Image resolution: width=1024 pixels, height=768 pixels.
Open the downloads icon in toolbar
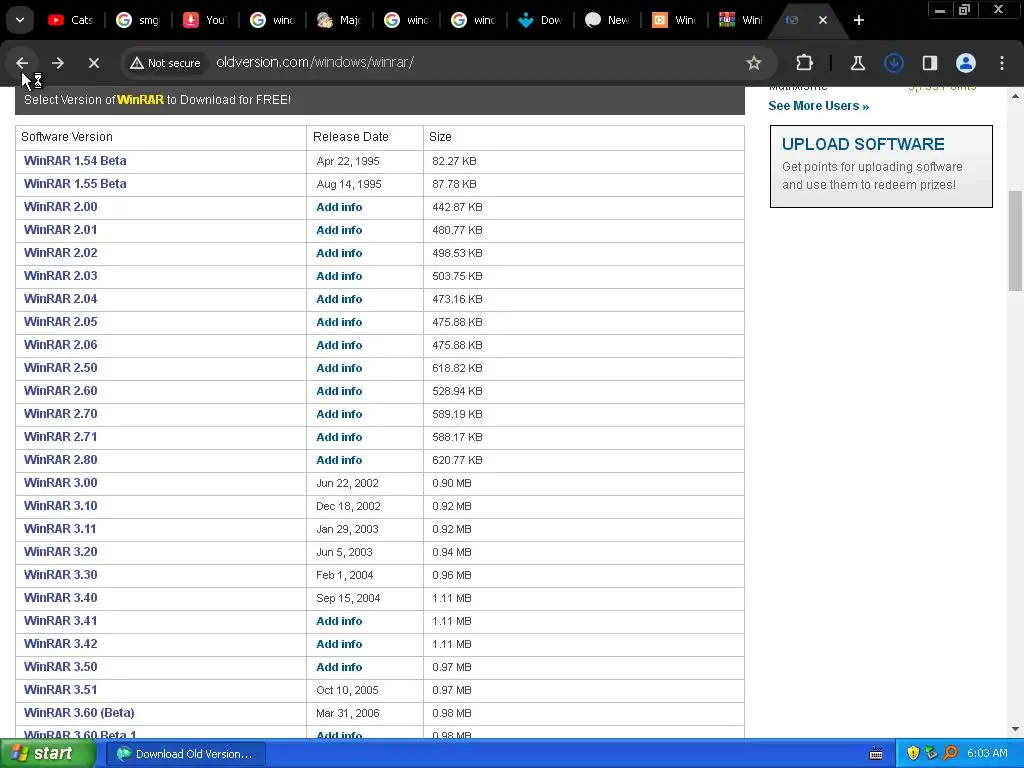click(x=893, y=63)
